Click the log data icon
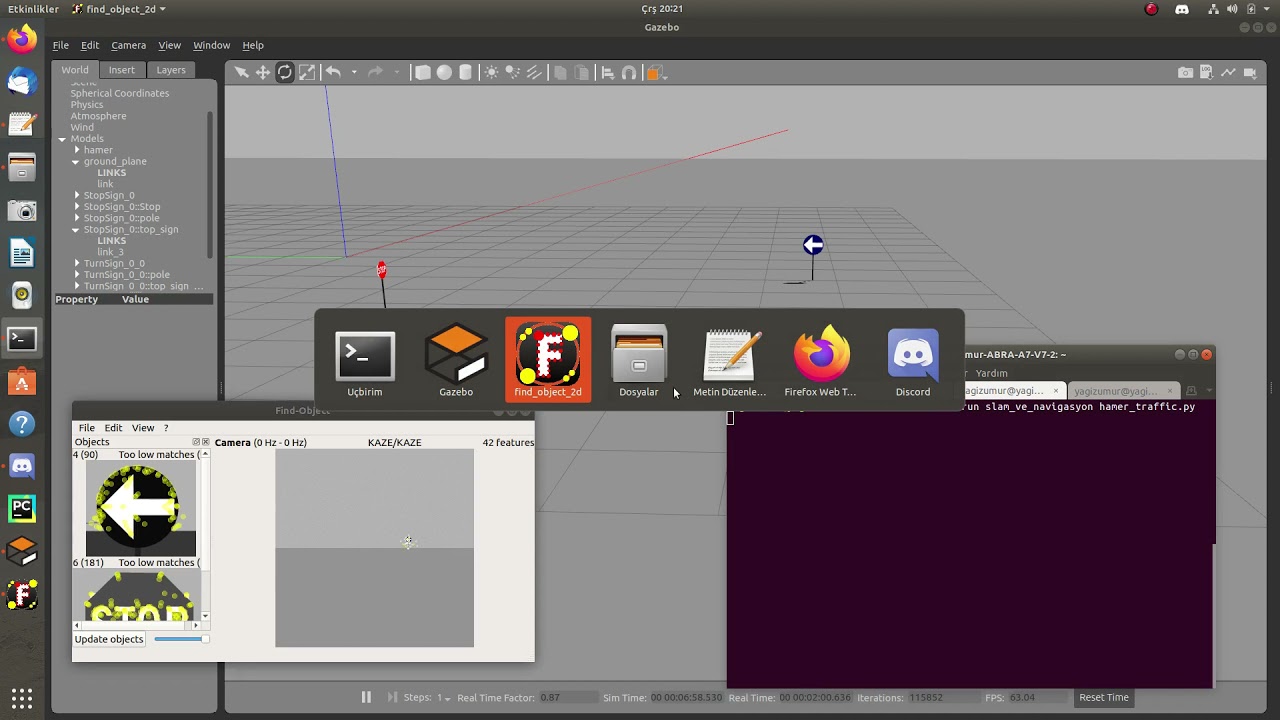Viewport: 1280px width, 720px height. pos(1208,72)
